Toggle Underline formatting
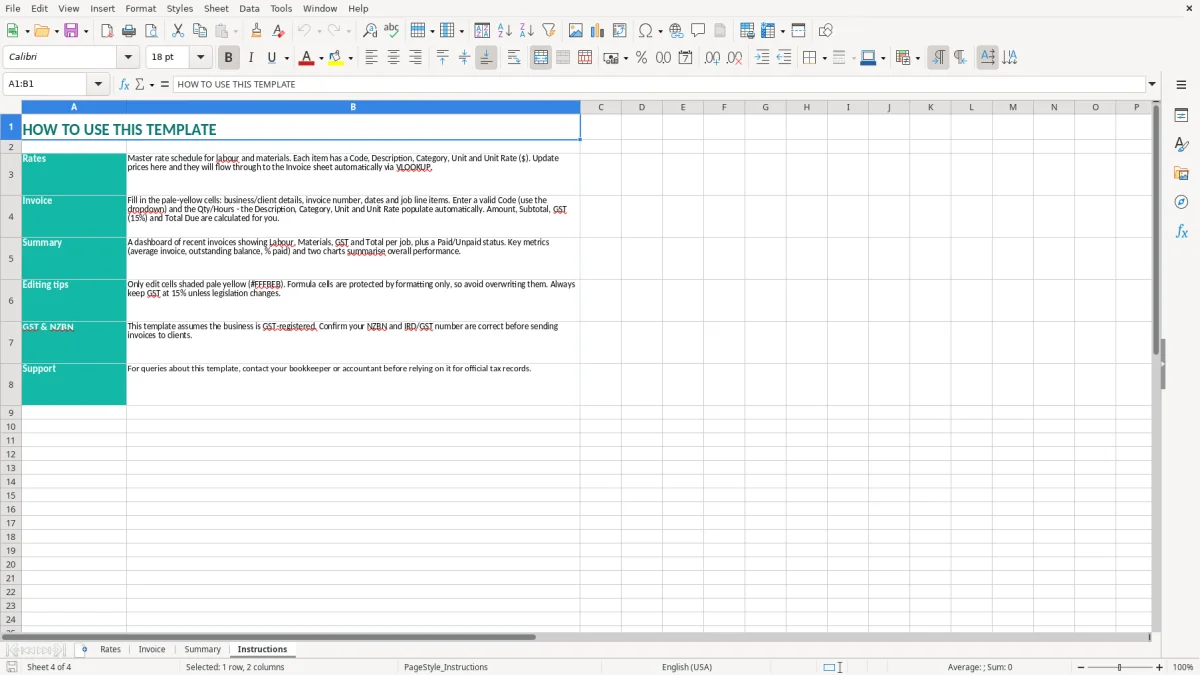 (x=271, y=58)
